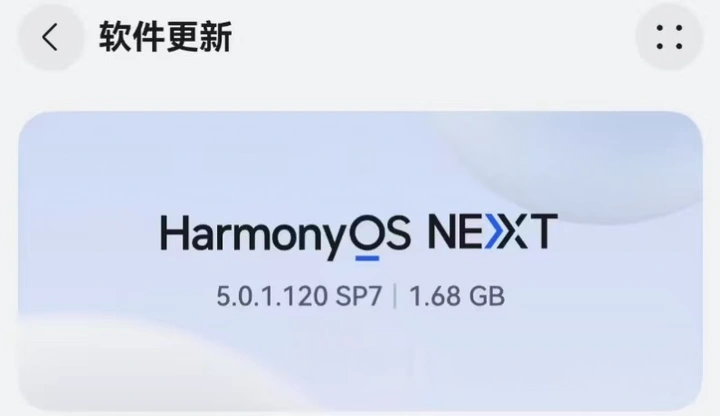This screenshot has width=720, height=416.
Task: Click the NEXT wordmark in the banner
Action: pyautogui.click(x=493, y=231)
